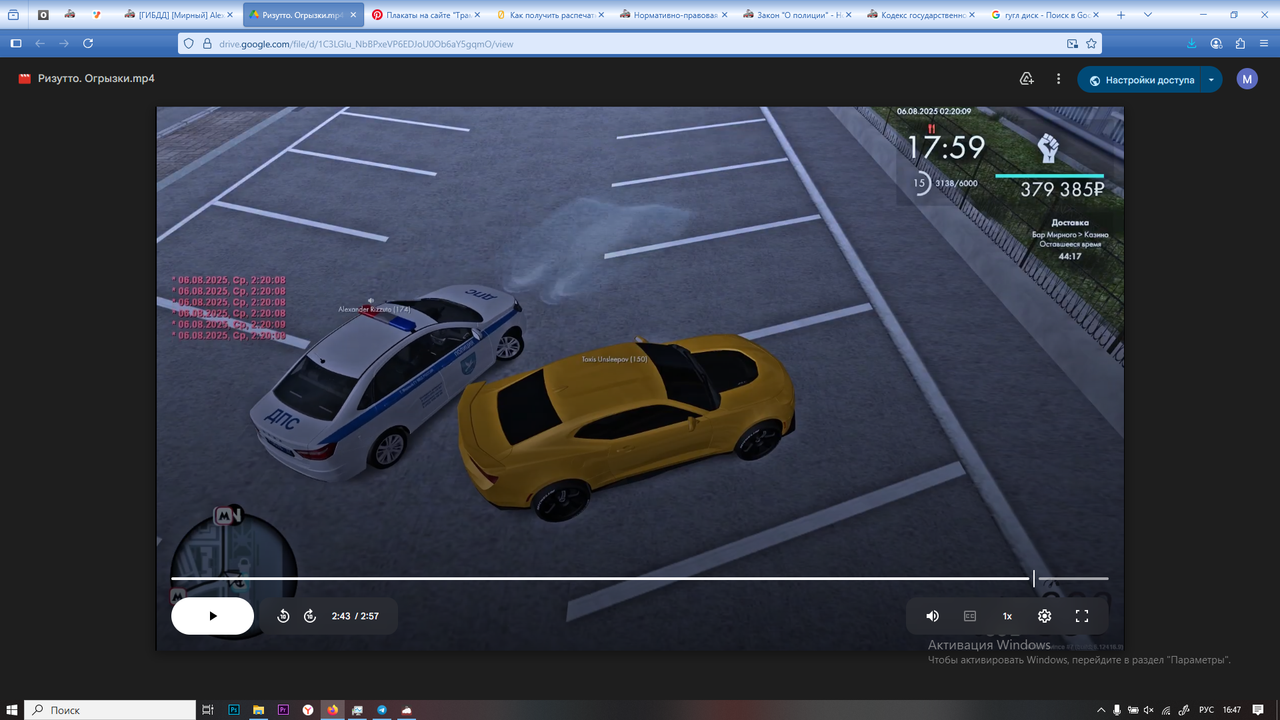Viewport: 1280px width, 720px height.
Task: Open File Explorer from the taskbar
Action: 258,710
